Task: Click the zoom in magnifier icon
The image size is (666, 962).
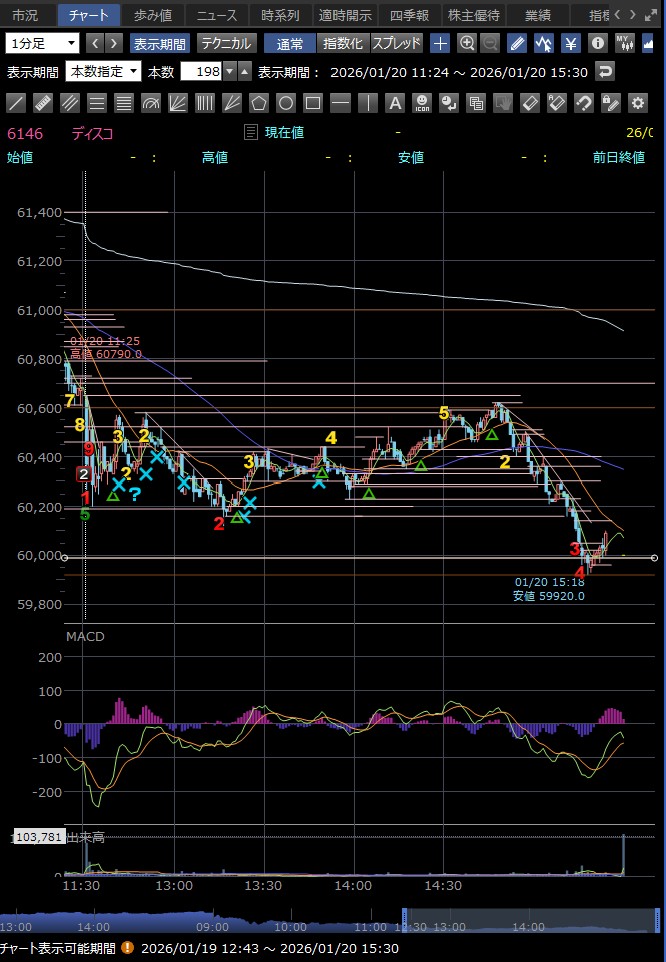Action: (466, 43)
